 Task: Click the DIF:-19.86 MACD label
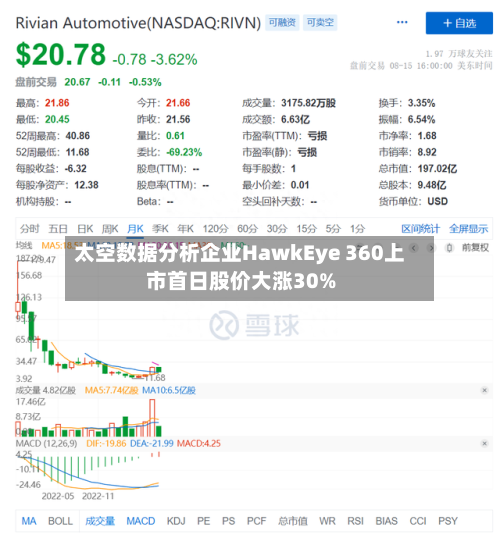(x=106, y=443)
